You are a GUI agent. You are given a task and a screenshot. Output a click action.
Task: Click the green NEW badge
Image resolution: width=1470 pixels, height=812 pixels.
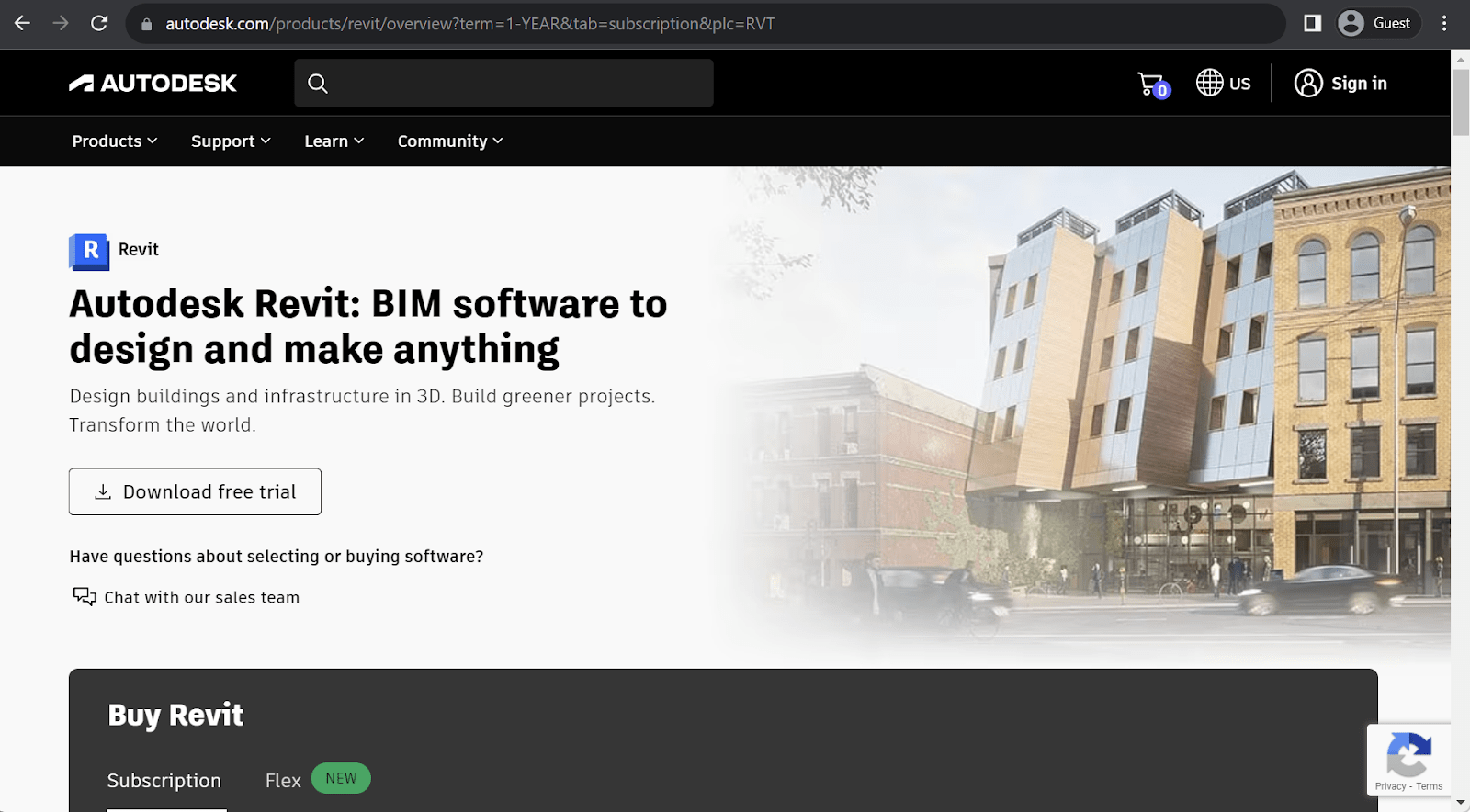point(341,778)
